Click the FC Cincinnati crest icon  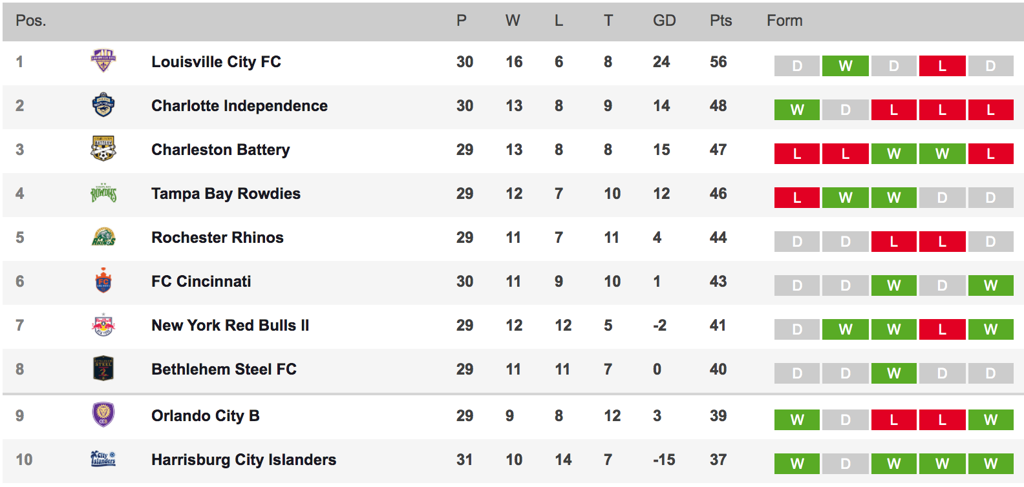coord(103,281)
